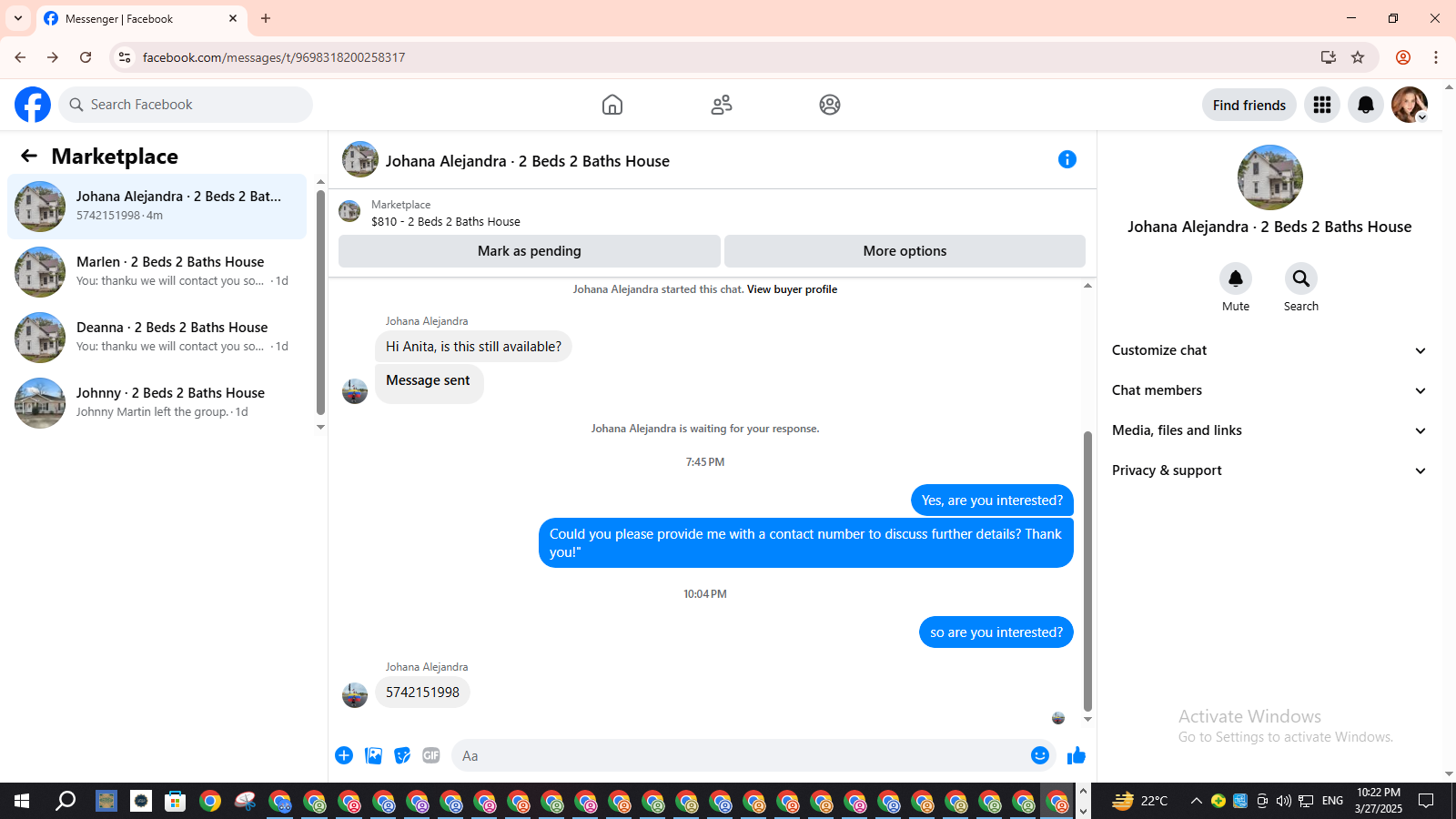Select the 'so are you interested?' message

tap(996, 632)
